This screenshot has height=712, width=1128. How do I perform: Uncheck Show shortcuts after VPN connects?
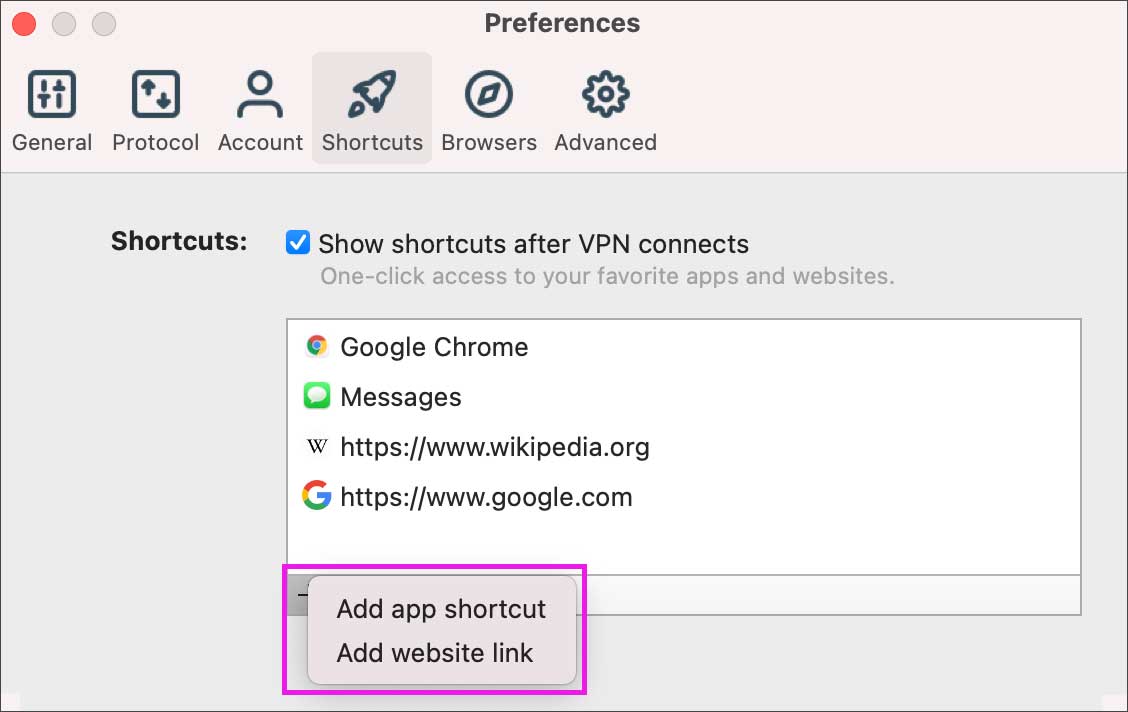tap(298, 242)
